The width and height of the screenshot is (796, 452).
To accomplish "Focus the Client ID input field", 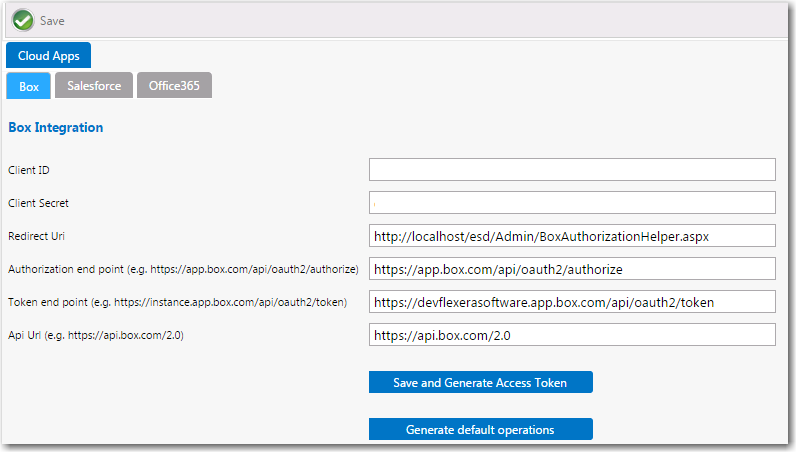I will click(572, 169).
